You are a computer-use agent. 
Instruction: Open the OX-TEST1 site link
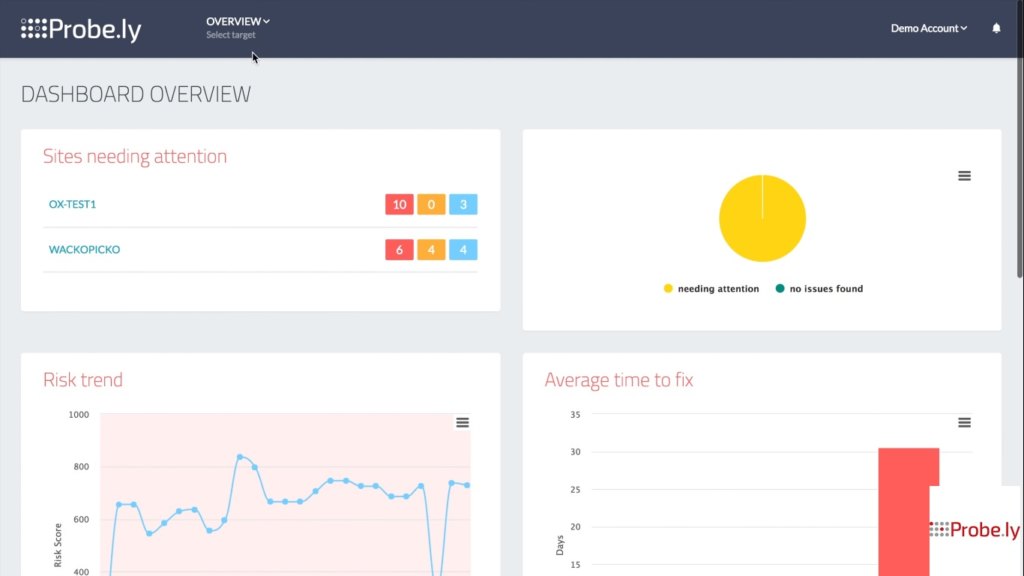(x=71, y=203)
